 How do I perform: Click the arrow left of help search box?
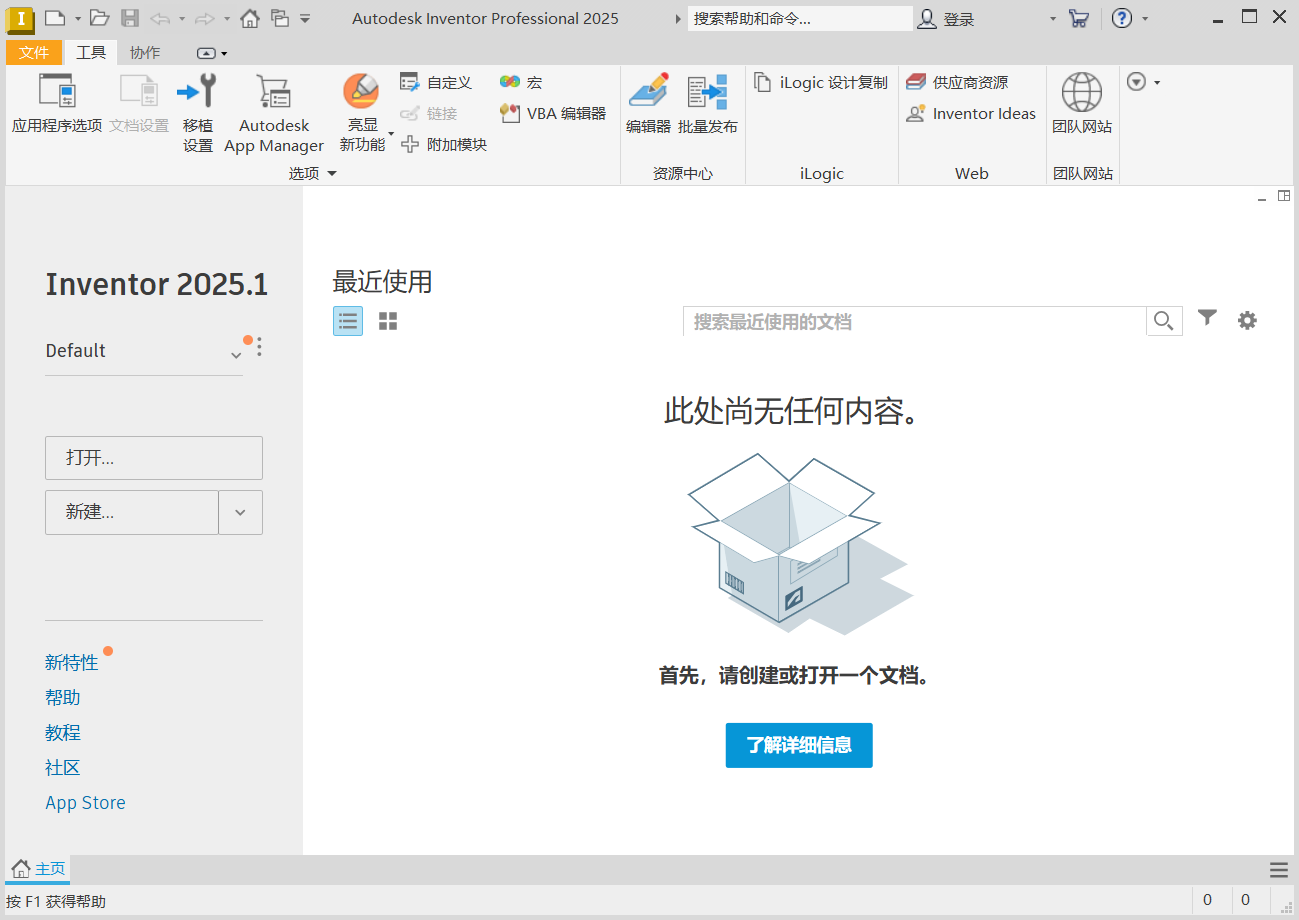point(679,18)
